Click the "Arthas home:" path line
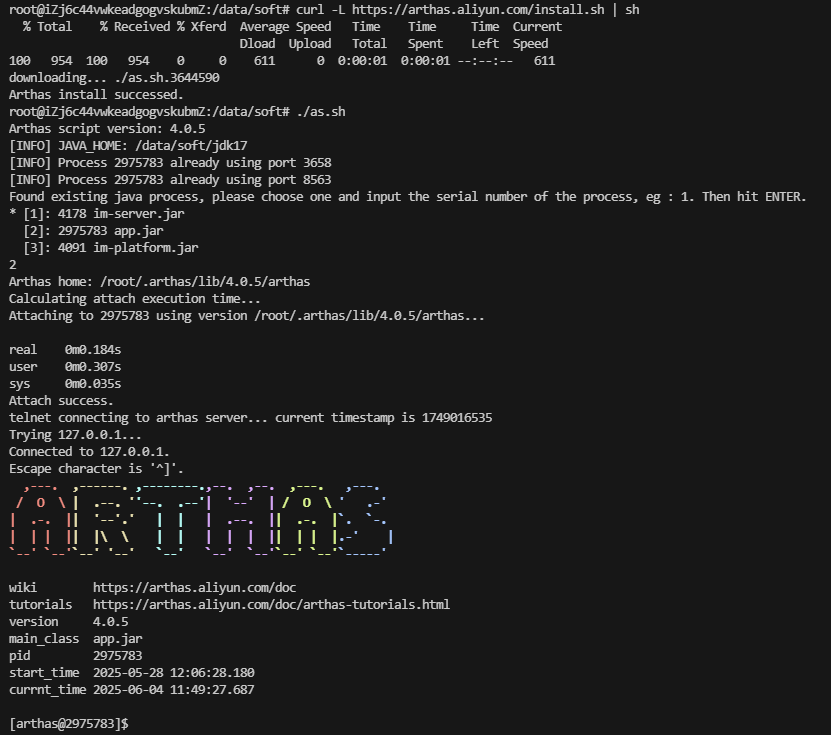The width and height of the screenshot is (831, 735). [x=160, y=281]
